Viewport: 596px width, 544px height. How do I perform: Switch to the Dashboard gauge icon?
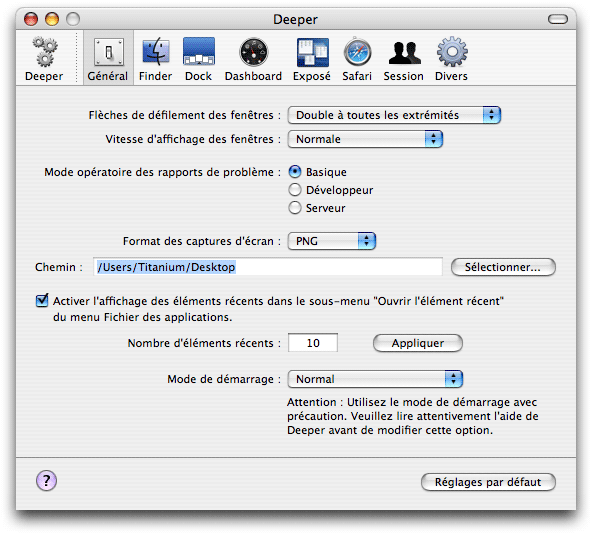click(x=254, y=52)
